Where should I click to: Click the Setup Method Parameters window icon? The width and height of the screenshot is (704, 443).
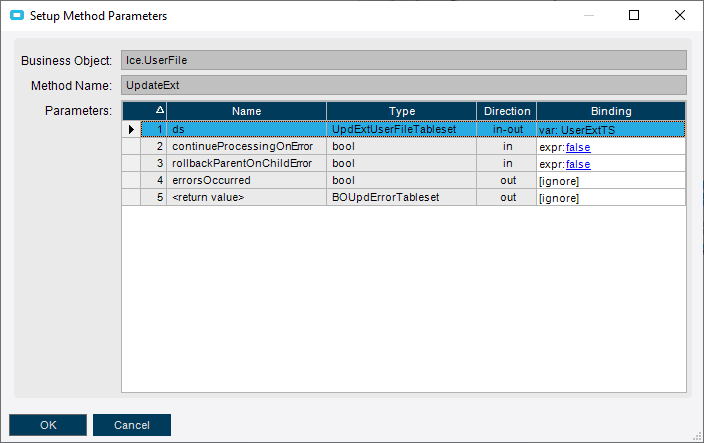tap(17, 16)
